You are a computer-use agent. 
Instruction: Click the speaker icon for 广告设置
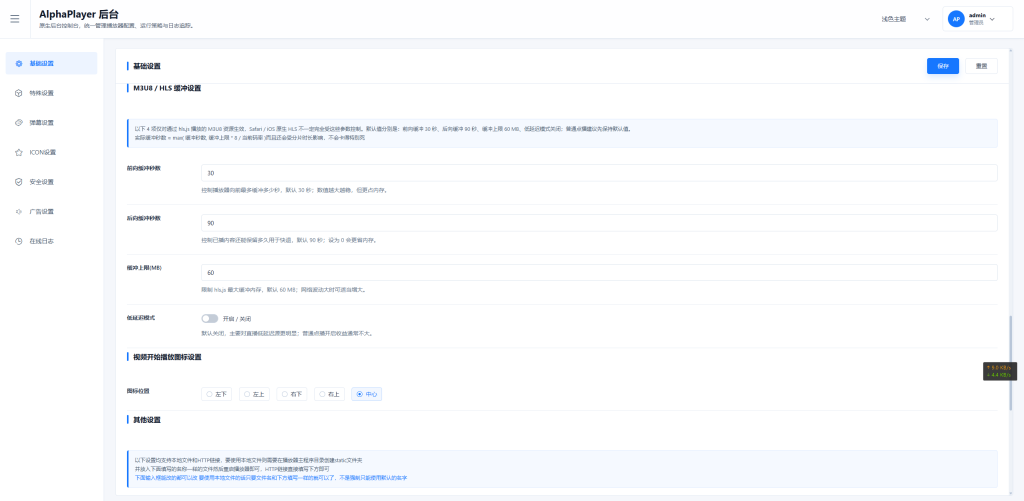coord(19,212)
